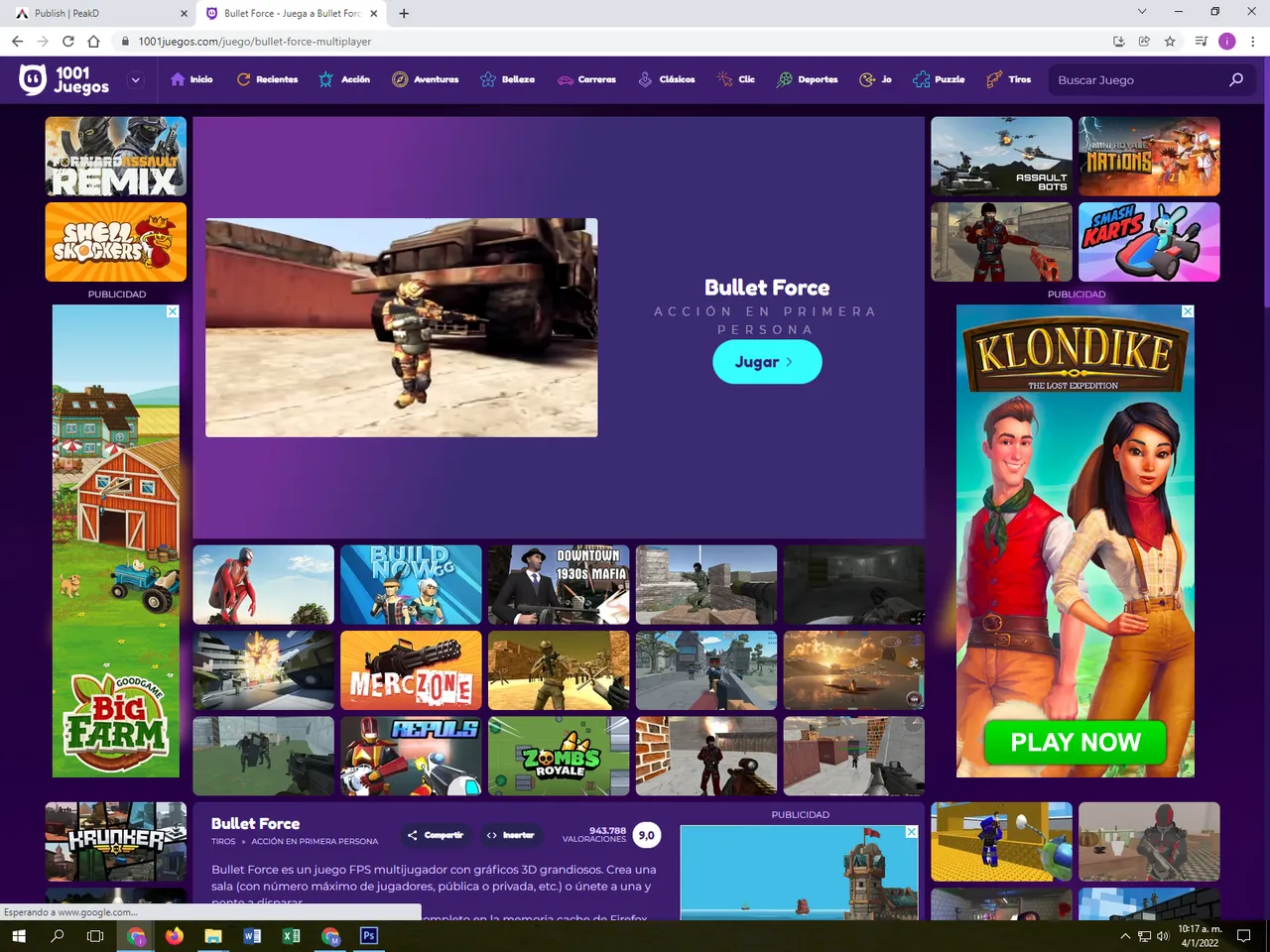The width and height of the screenshot is (1270, 952).
Task: Close the bottom tower ad banner
Action: (911, 832)
